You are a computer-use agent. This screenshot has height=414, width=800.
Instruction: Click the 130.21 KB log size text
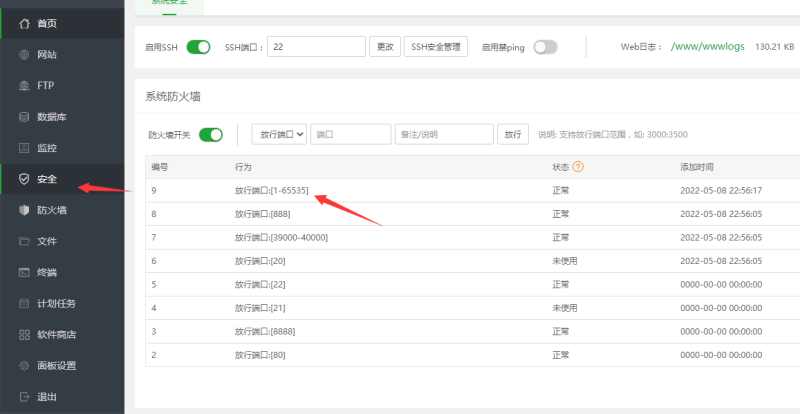click(774, 46)
